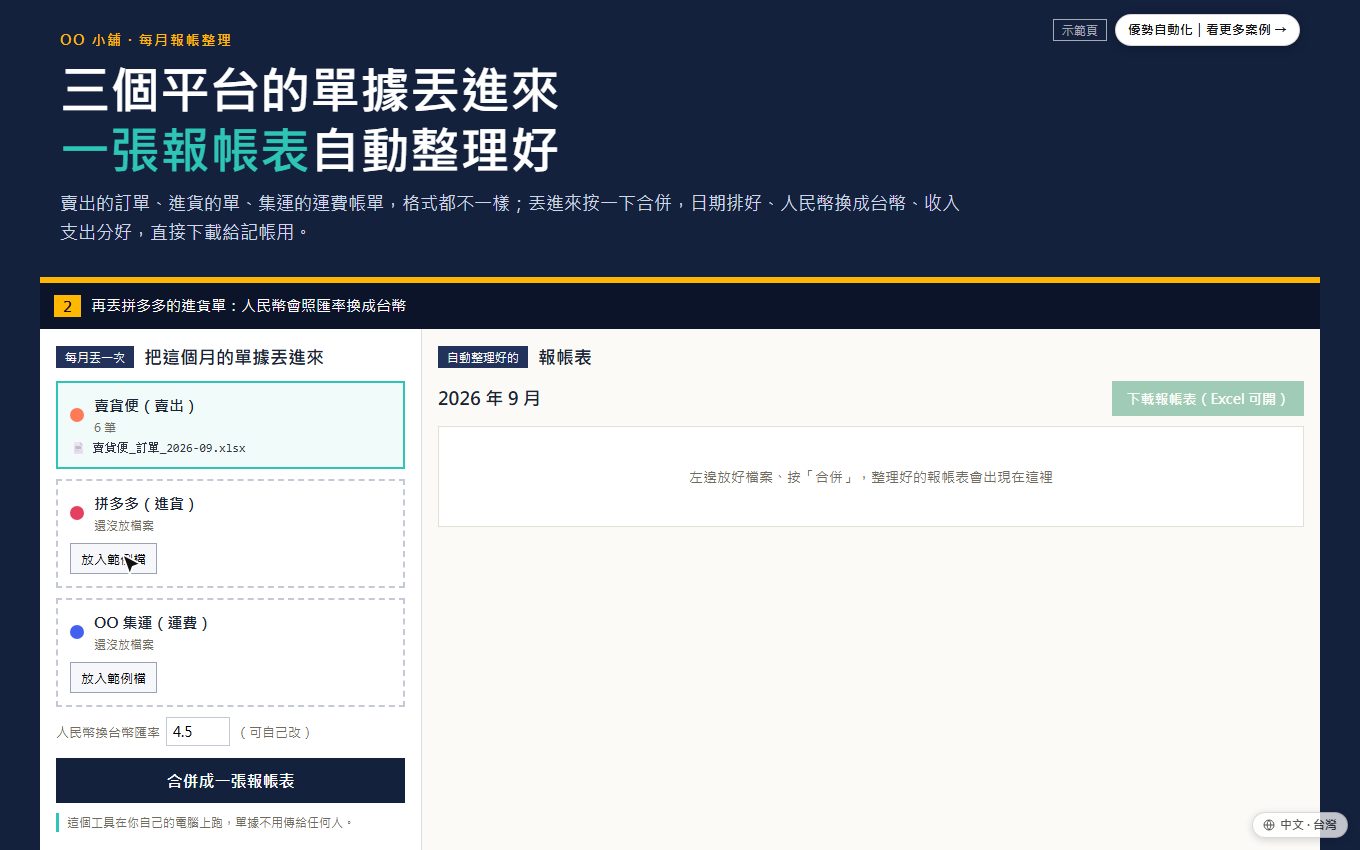Screen dimensions: 1360x850
Task: Click the globe icon beside 中文 · 台灣
Action: [1269, 825]
